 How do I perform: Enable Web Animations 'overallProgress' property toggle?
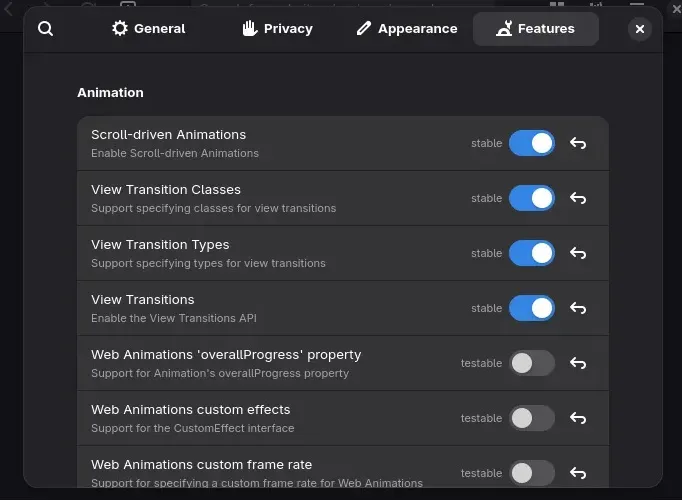532,363
